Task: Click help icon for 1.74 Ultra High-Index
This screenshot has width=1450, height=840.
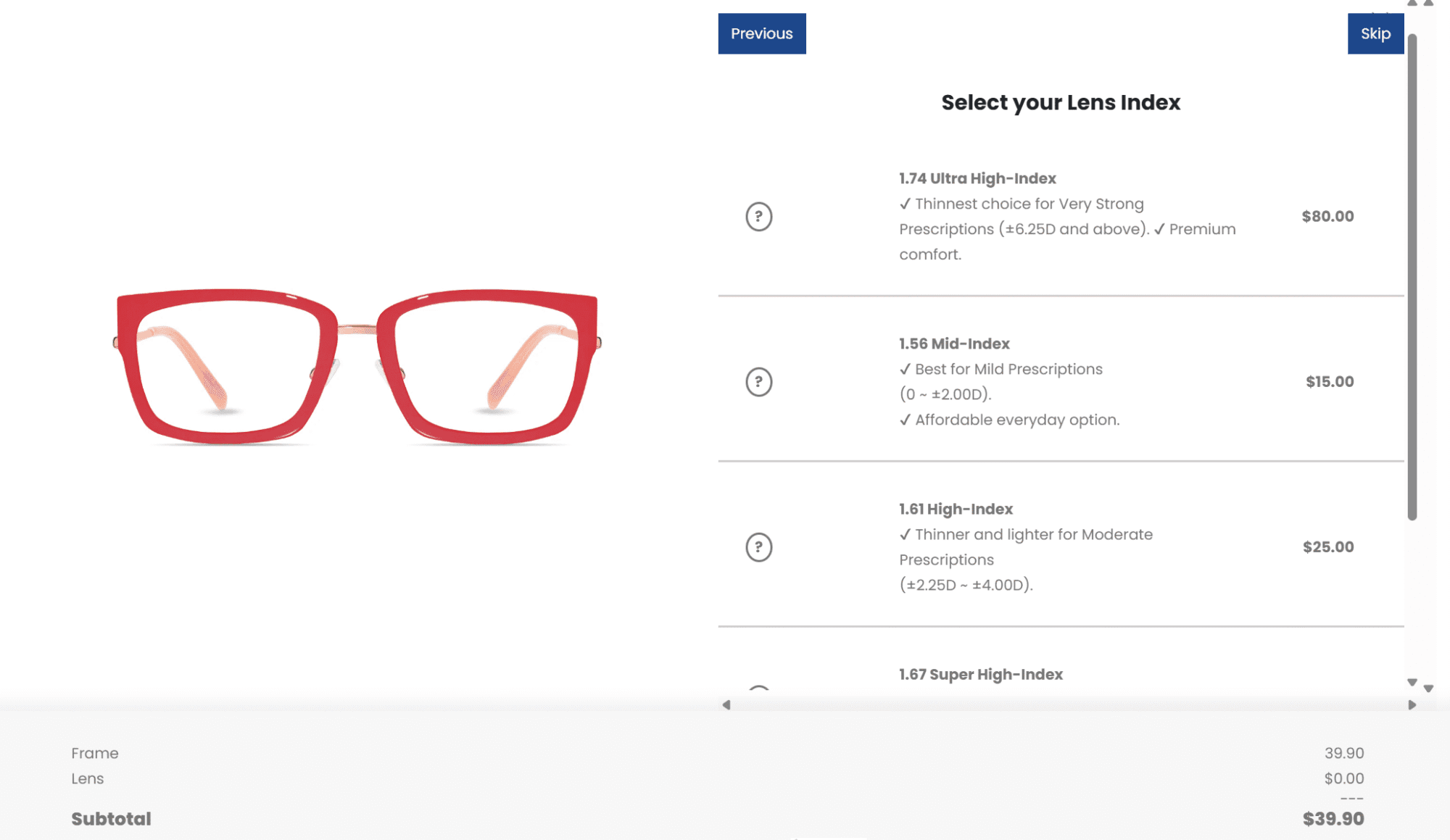Action: tap(758, 217)
